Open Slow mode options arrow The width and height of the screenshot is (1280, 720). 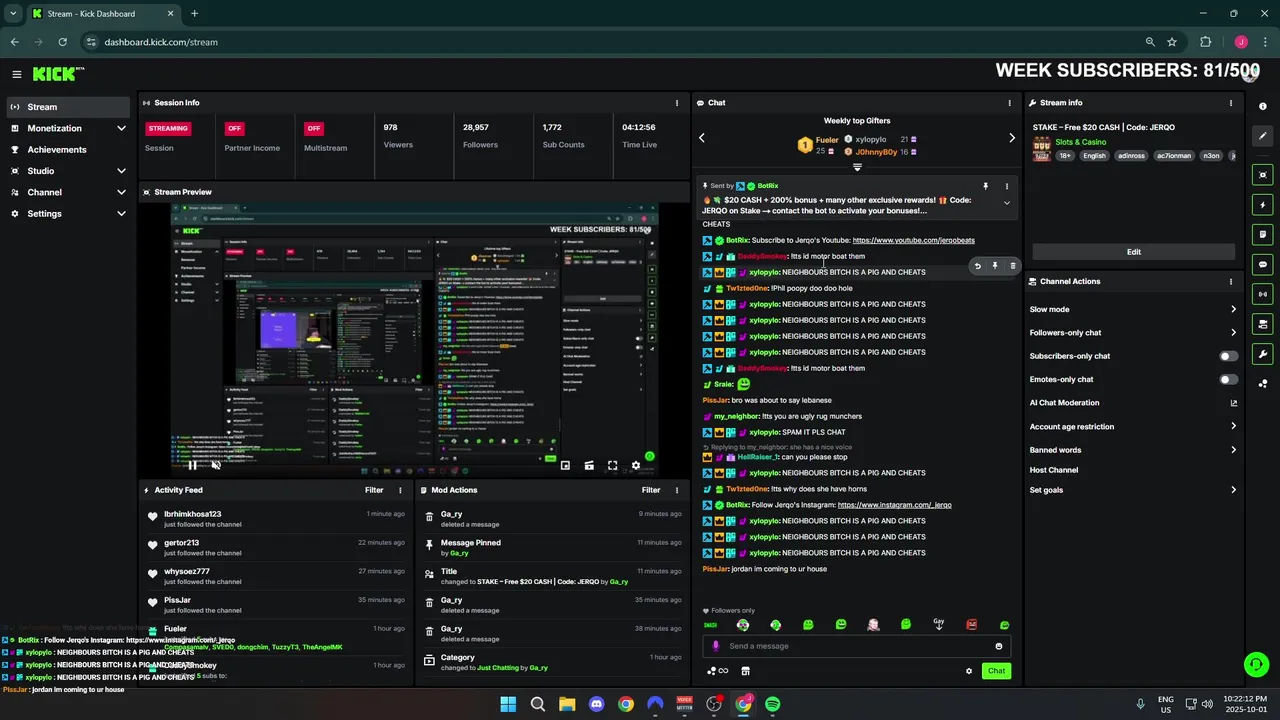click(x=1233, y=309)
